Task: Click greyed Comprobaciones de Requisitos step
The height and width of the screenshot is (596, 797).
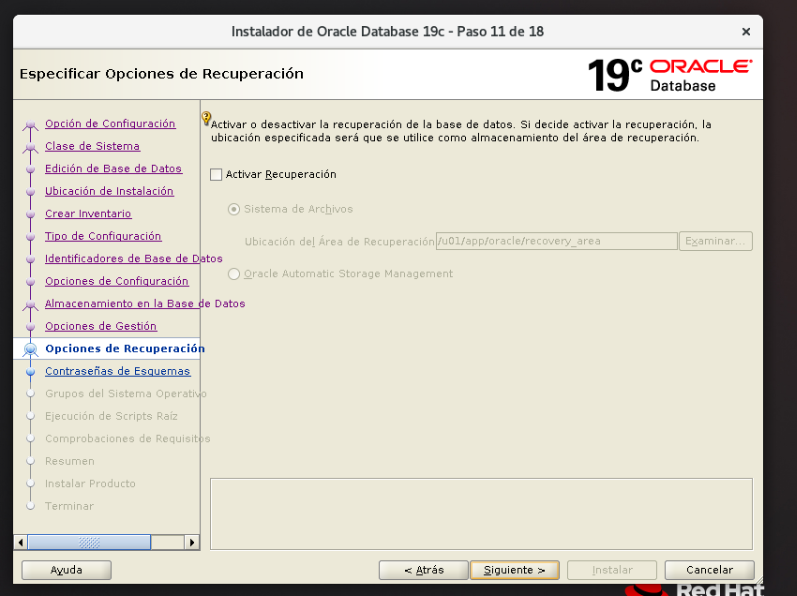Action: tap(128, 438)
